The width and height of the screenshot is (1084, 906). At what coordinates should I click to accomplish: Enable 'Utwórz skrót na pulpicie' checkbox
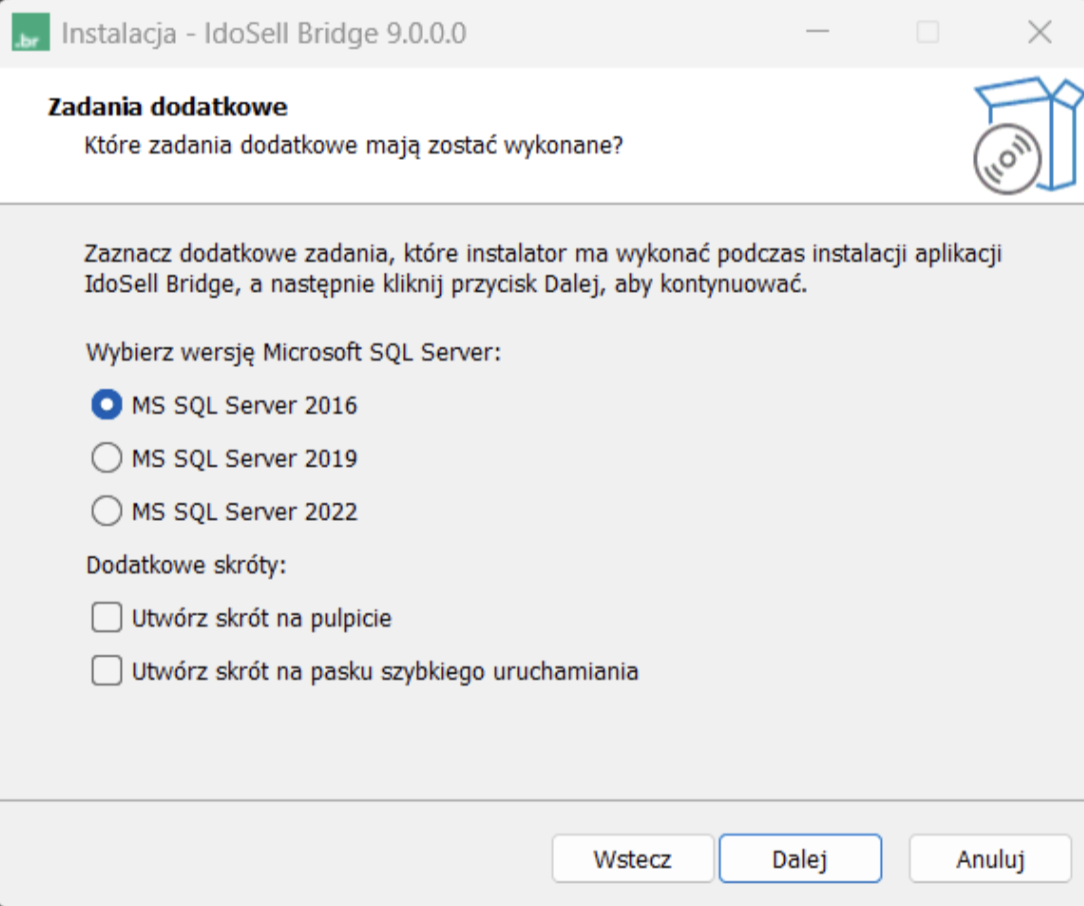[x=106, y=618]
